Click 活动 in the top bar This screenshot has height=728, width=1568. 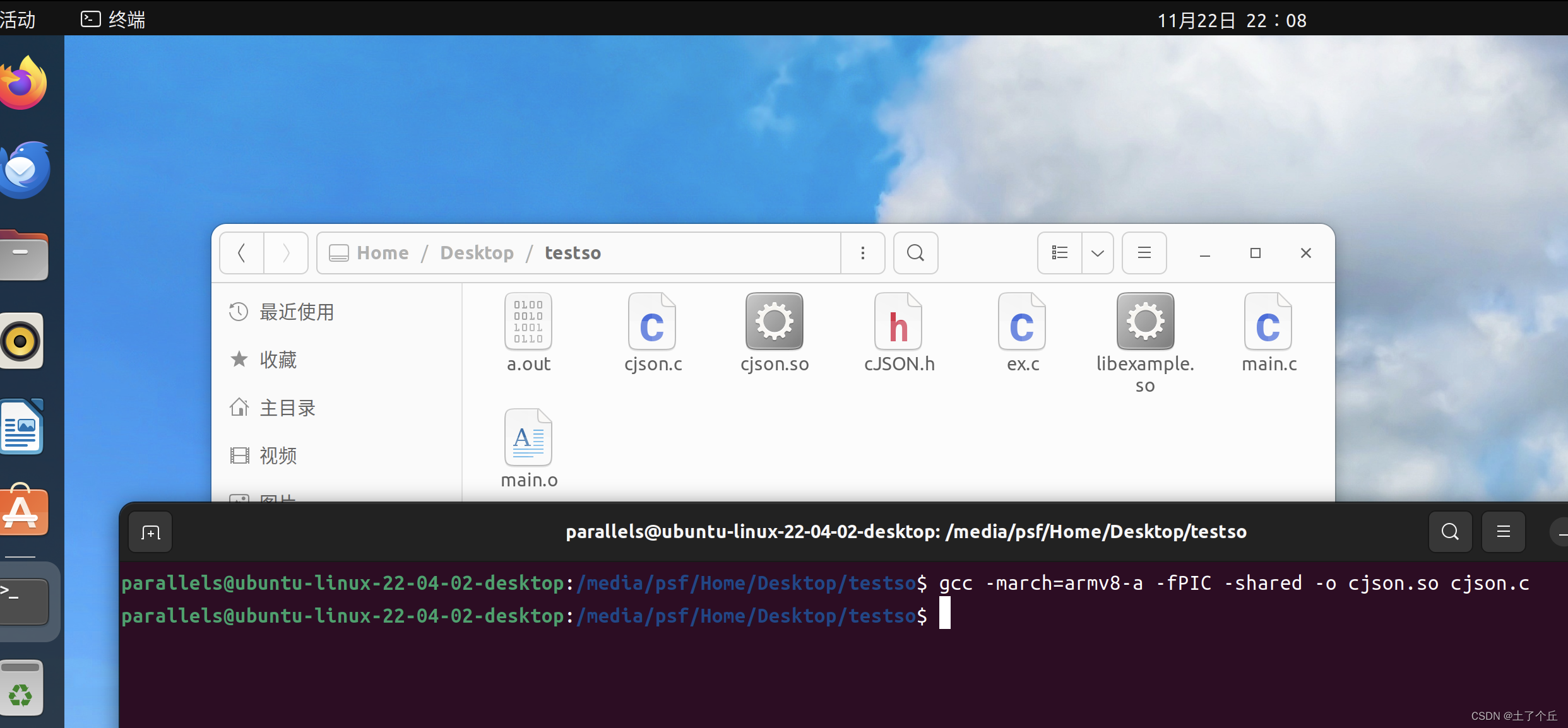coord(18,20)
